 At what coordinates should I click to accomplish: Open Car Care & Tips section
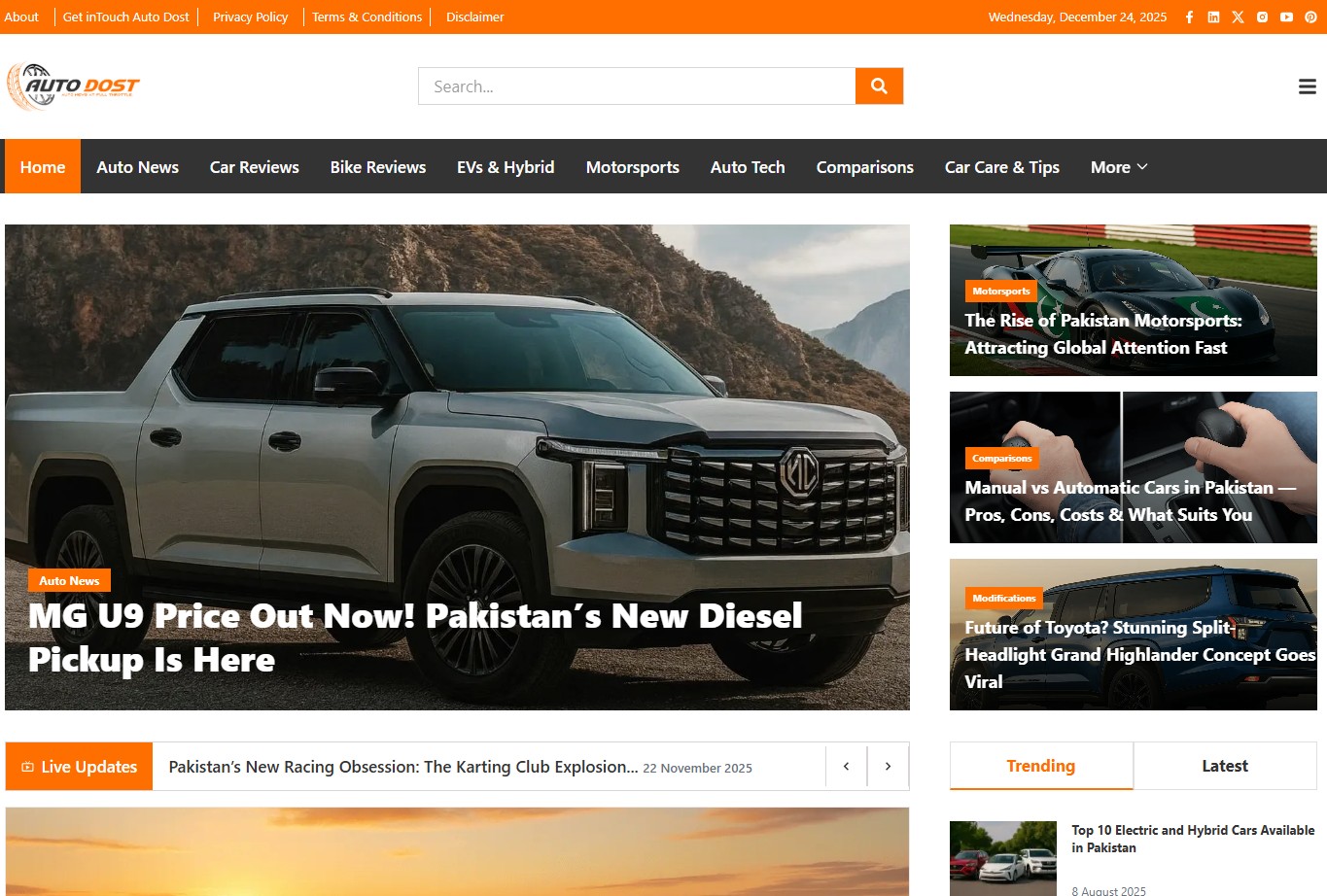tap(1002, 167)
